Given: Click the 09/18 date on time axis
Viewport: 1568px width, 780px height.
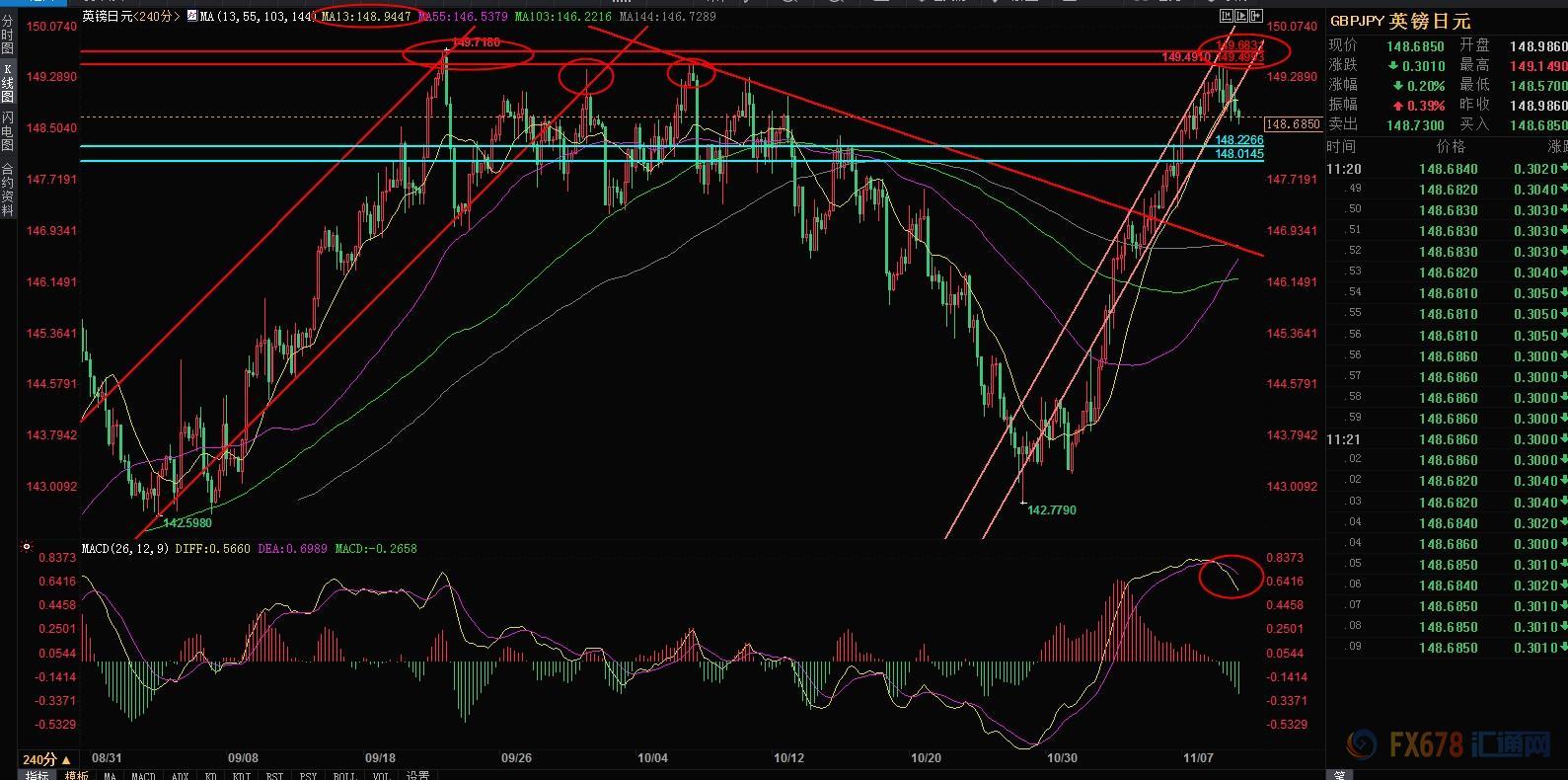Looking at the screenshot, I should (380, 757).
